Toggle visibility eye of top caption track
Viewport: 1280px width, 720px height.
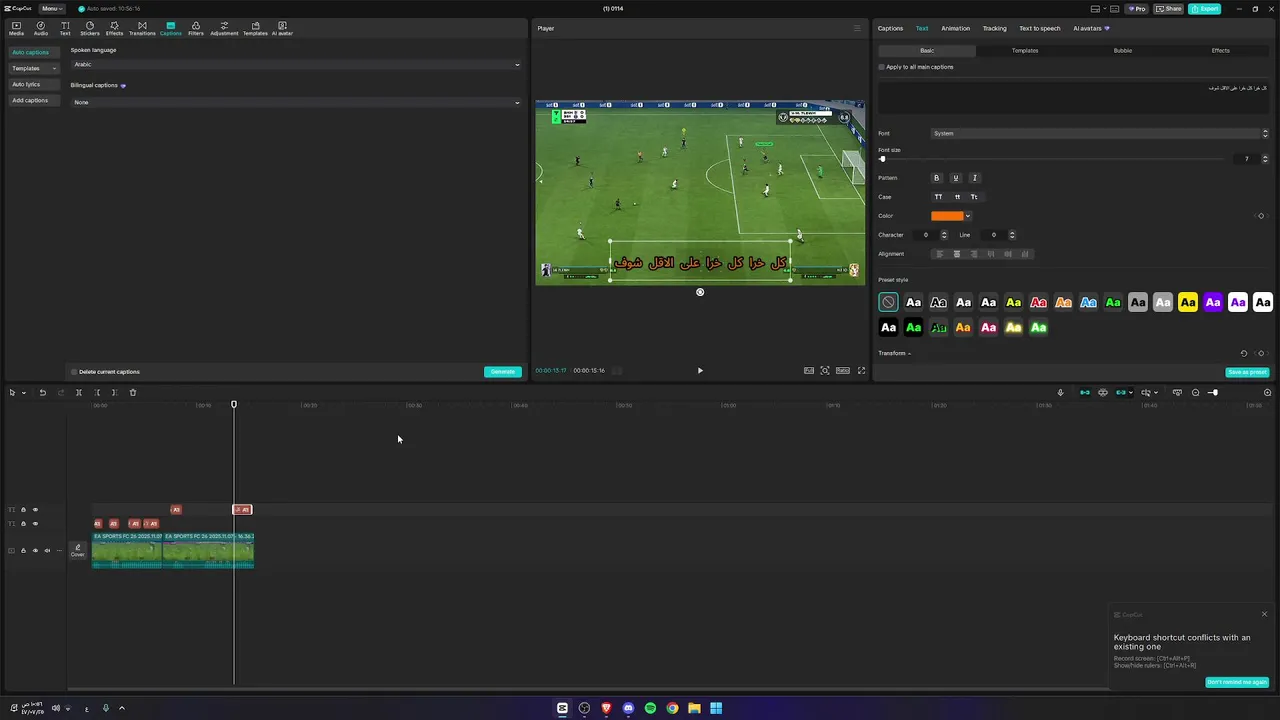[35, 510]
